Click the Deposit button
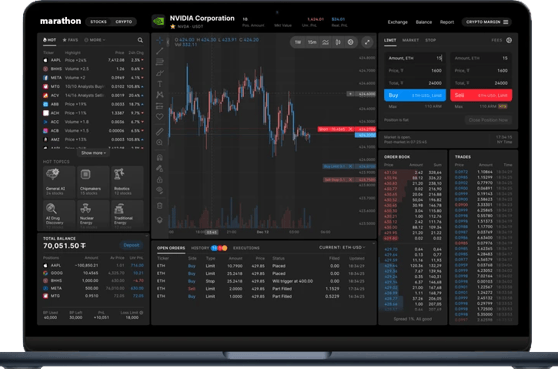The height and width of the screenshot is (372, 558). 131,245
